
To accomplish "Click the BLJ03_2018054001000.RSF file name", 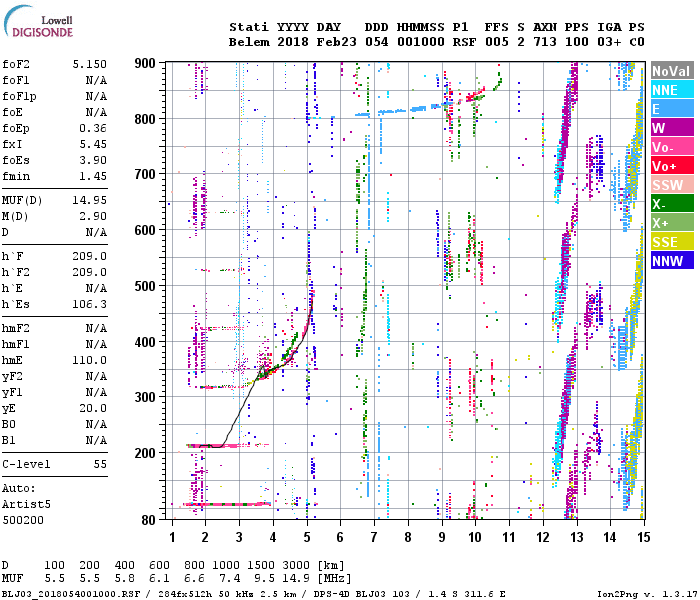I will tap(71, 594).
